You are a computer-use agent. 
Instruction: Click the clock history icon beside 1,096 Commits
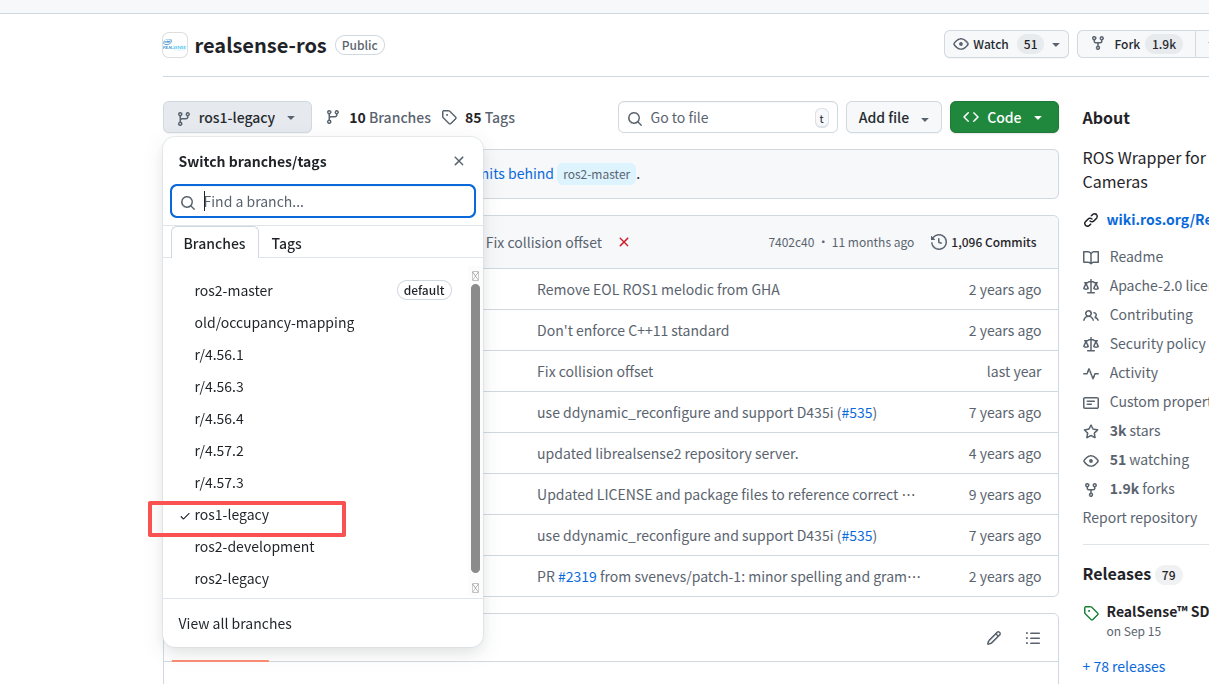938,242
